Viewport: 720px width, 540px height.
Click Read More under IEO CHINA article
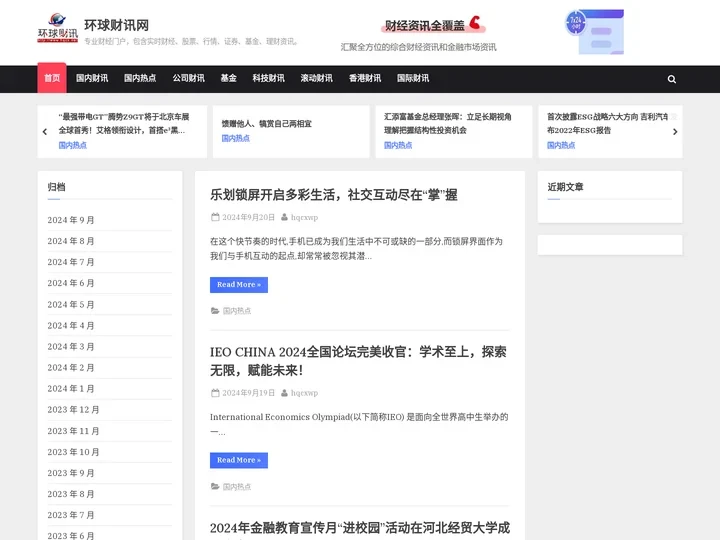[239, 460]
